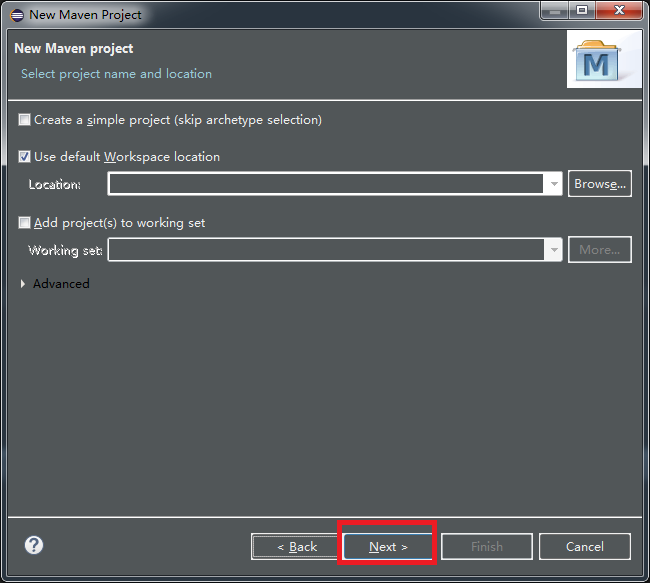Image resolution: width=650 pixels, height=583 pixels.
Task: Uncheck Use default Workspace location
Action: pos(24,157)
